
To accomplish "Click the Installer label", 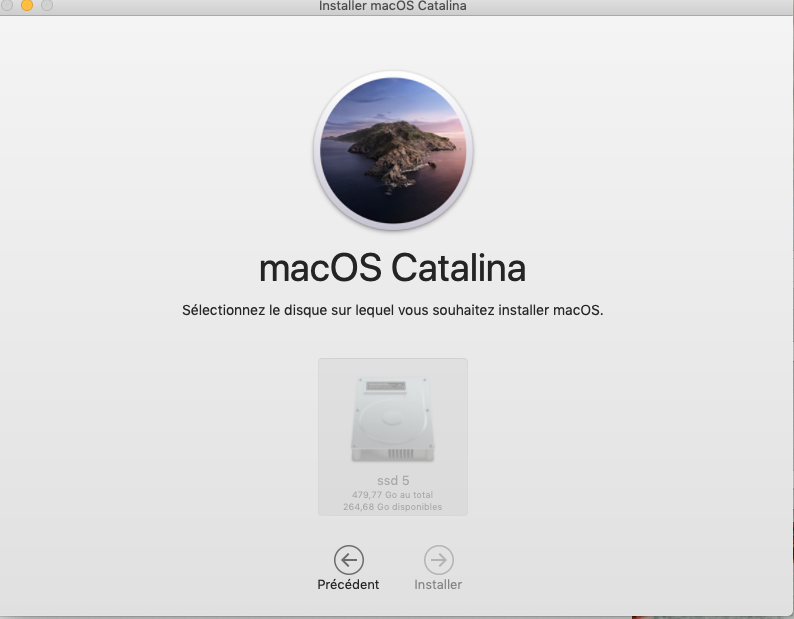I will point(438,585).
